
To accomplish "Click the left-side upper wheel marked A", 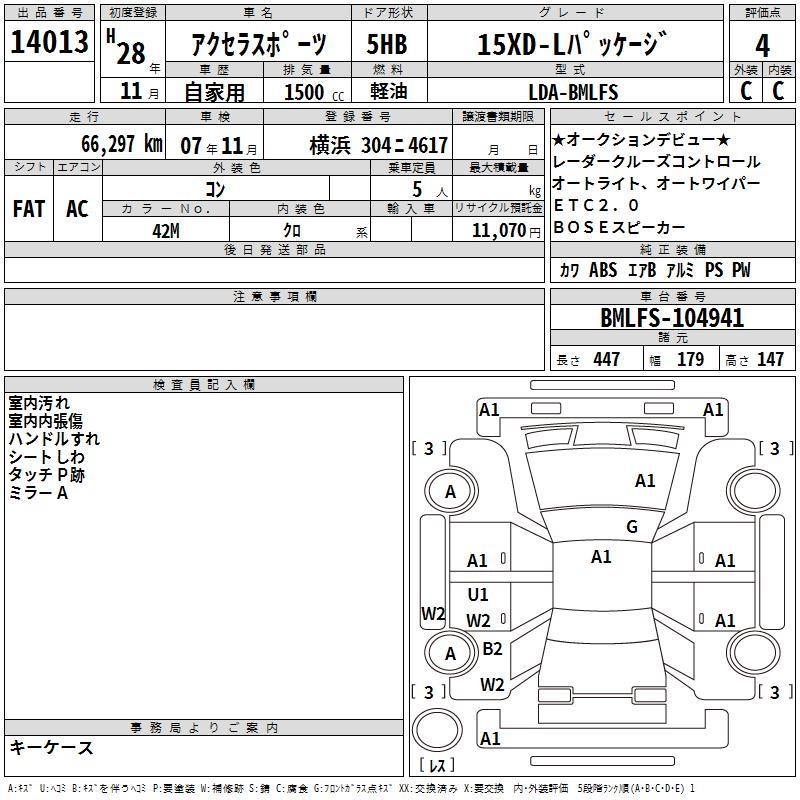I will click(x=451, y=492).
